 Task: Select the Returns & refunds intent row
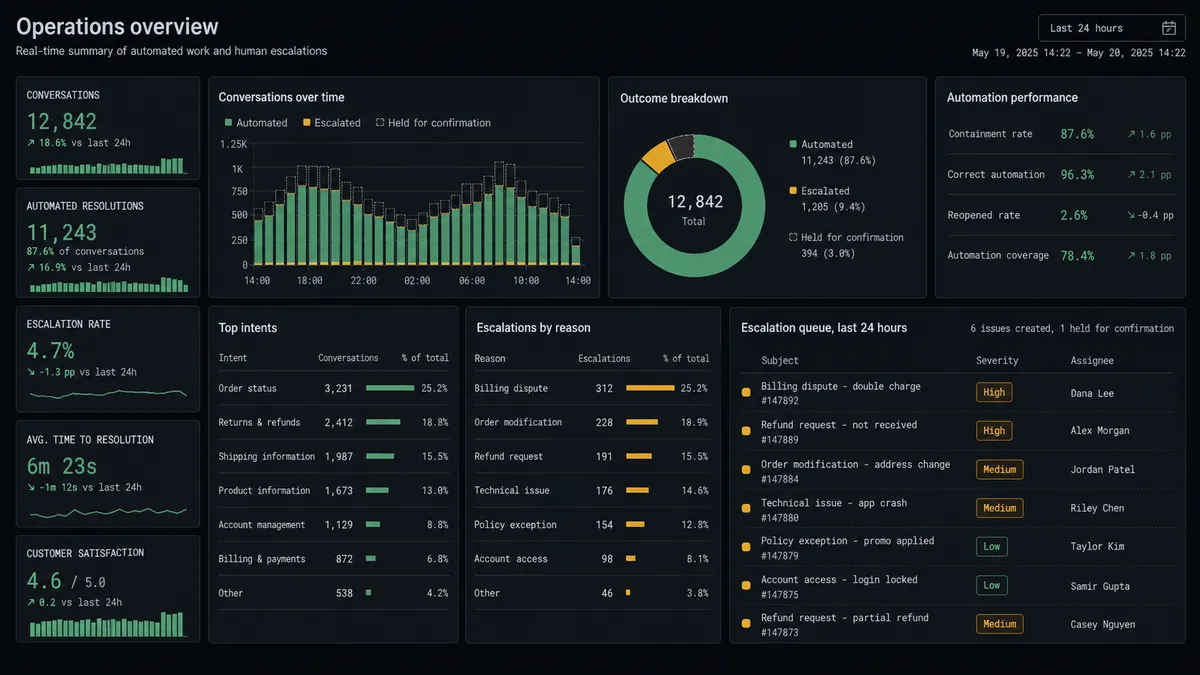point(334,422)
